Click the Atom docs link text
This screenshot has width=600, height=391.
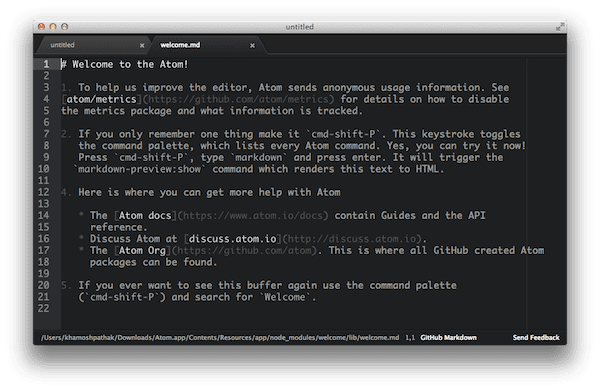[x=145, y=215]
